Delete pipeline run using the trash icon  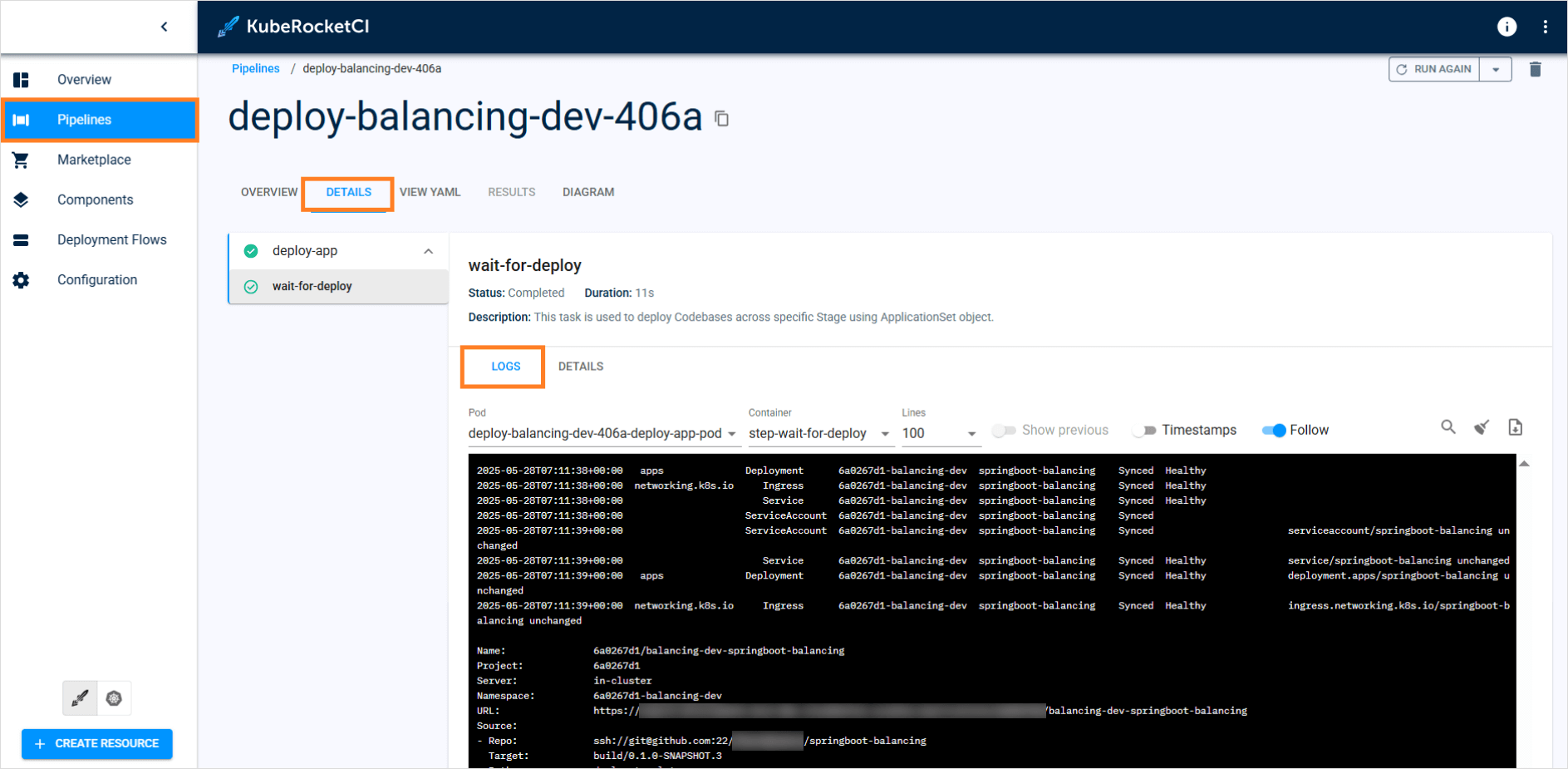click(x=1535, y=69)
